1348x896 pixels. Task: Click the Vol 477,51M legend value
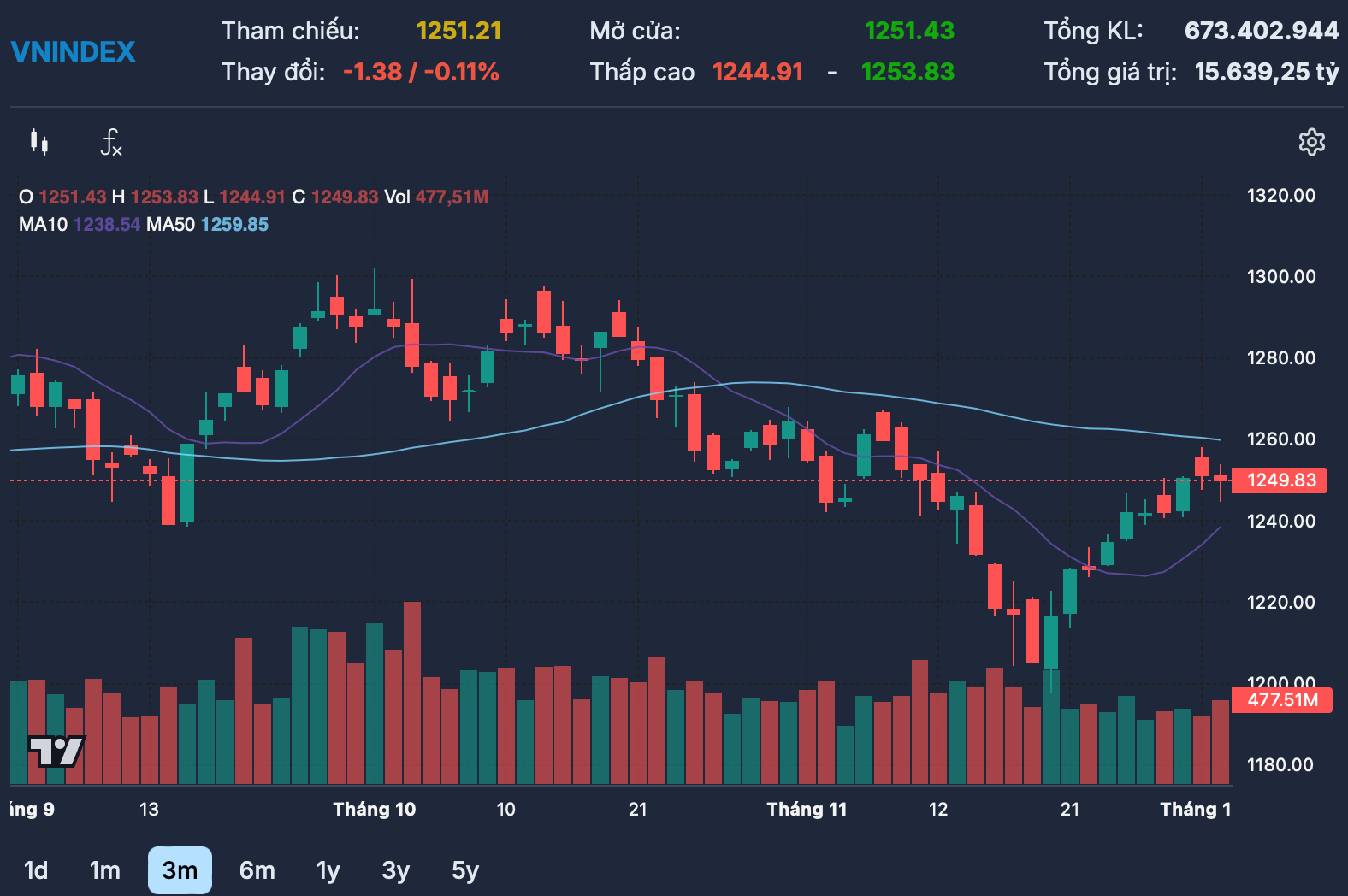(436, 197)
